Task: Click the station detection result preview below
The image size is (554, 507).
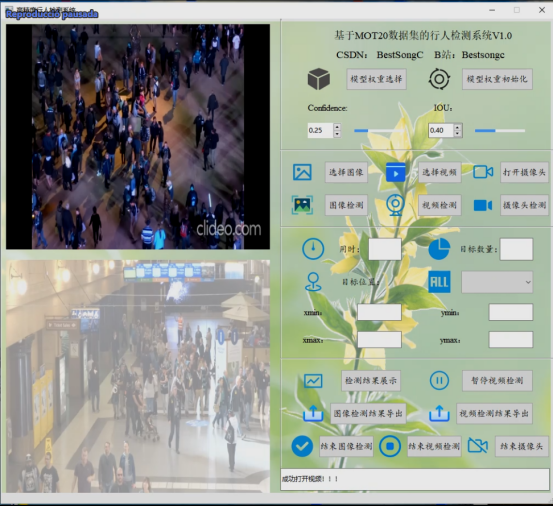Action: tap(138, 376)
